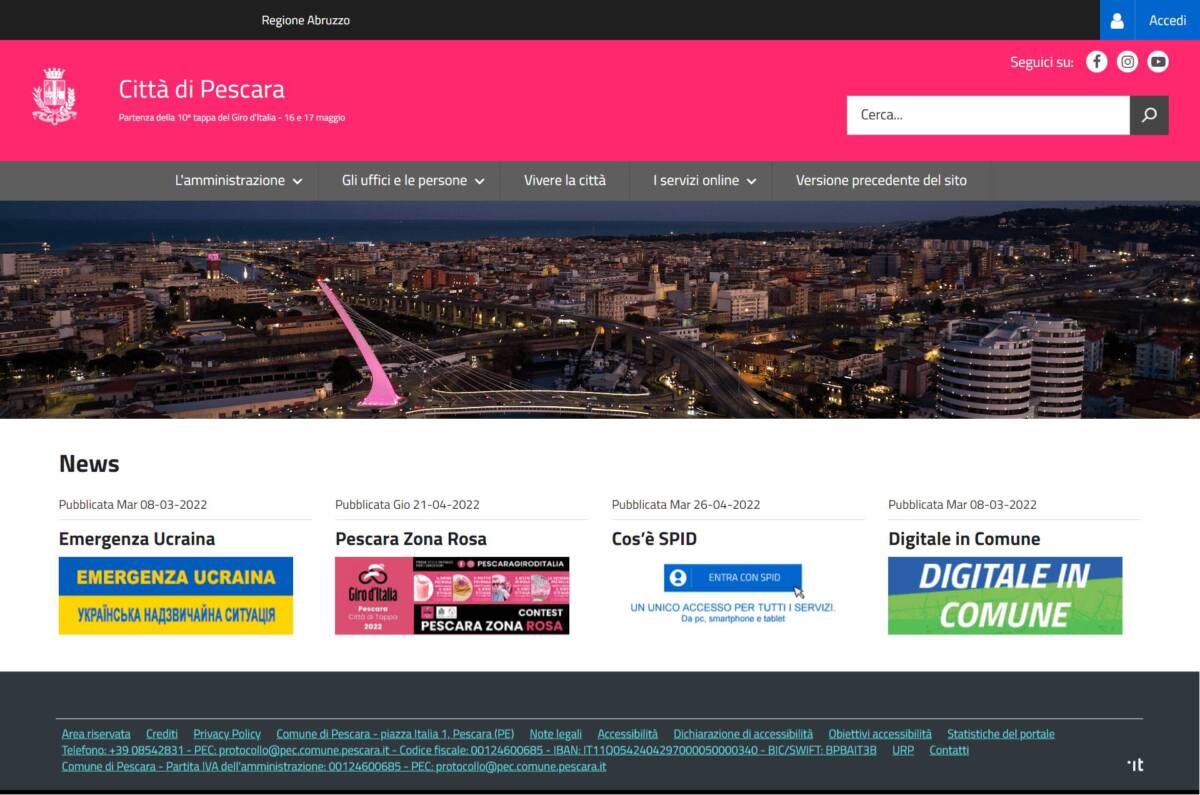Open Obiettivi accessibilità footer link
This screenshot has width=1200, height=795.
pos(880,734)
